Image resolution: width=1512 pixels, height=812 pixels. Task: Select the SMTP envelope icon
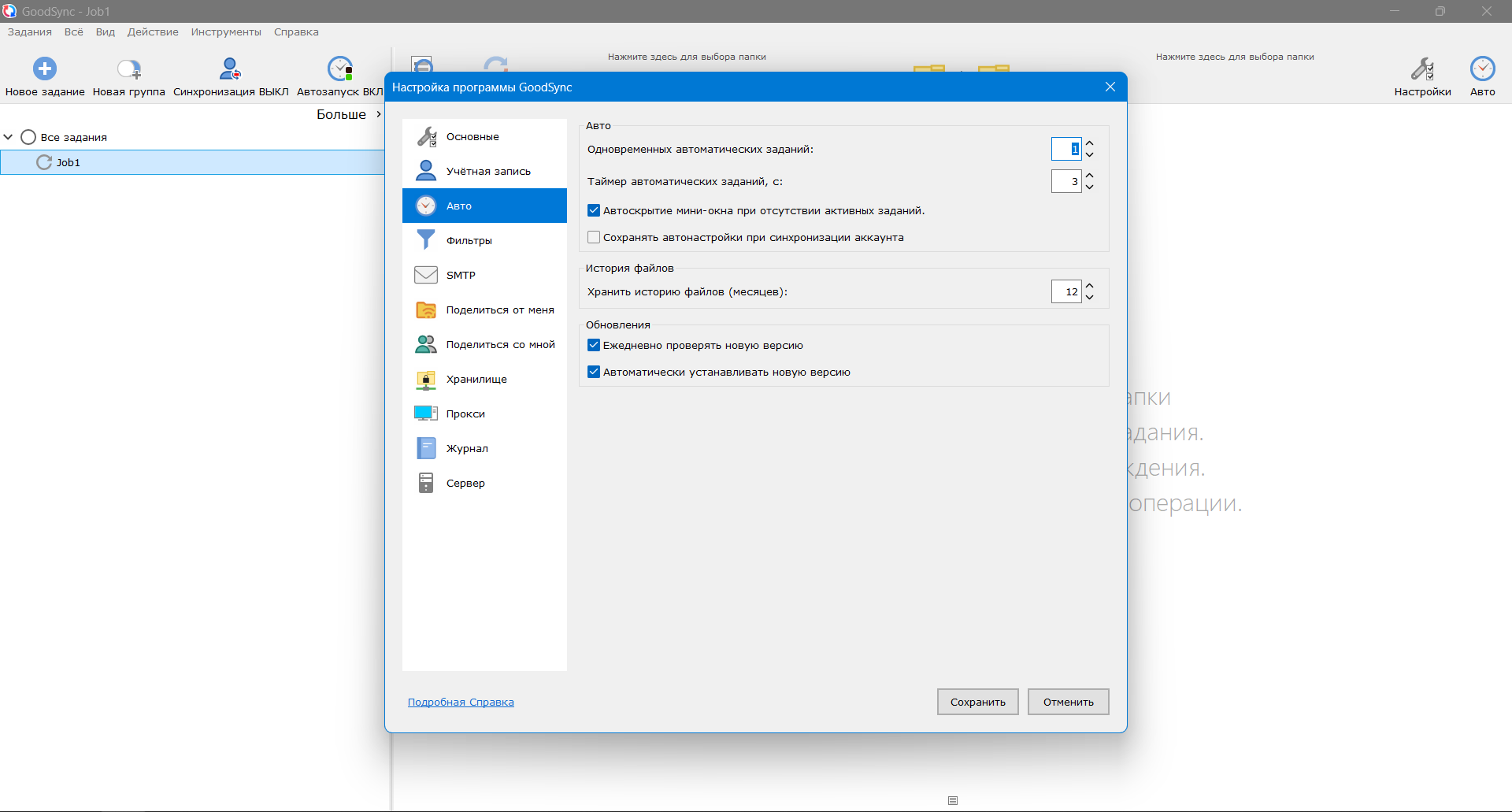[x=426, y=275]
